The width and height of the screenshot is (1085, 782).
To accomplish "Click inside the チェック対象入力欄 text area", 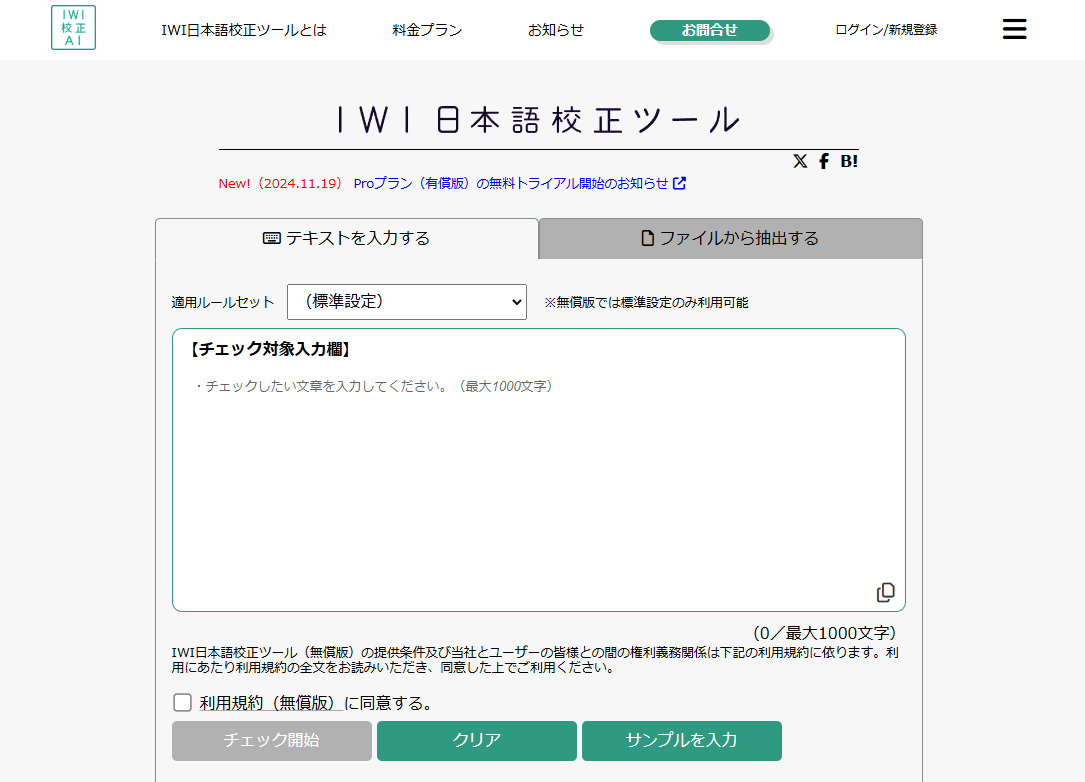I will coord(538,460).
